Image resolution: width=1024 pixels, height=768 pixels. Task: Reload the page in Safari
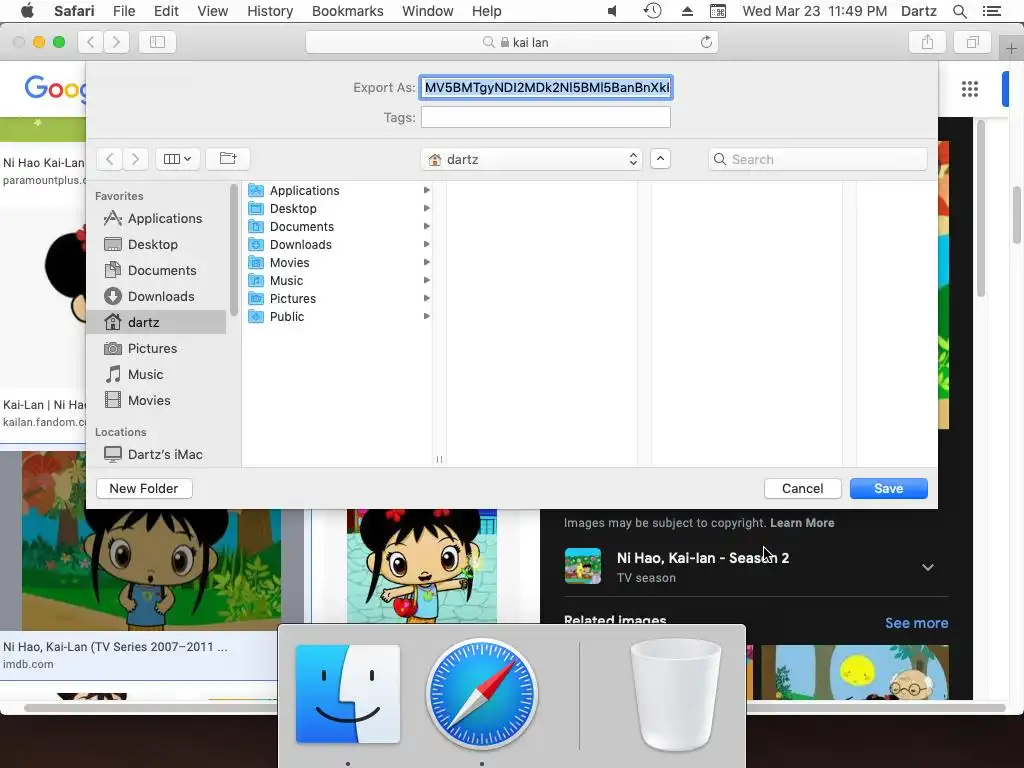click(x=706, y=42)
